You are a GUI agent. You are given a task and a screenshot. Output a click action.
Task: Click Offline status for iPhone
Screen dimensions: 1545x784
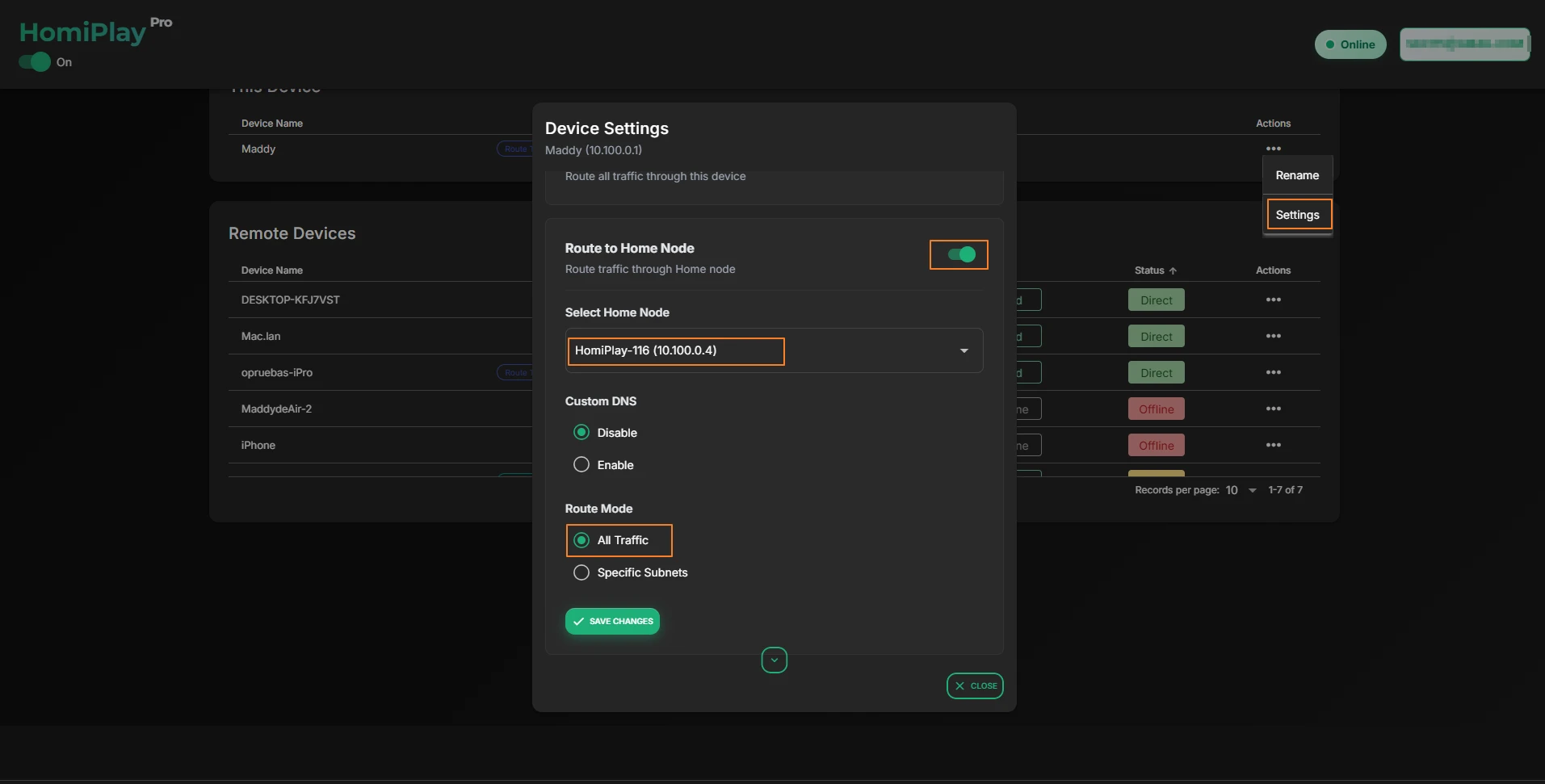pos(1156,445)
